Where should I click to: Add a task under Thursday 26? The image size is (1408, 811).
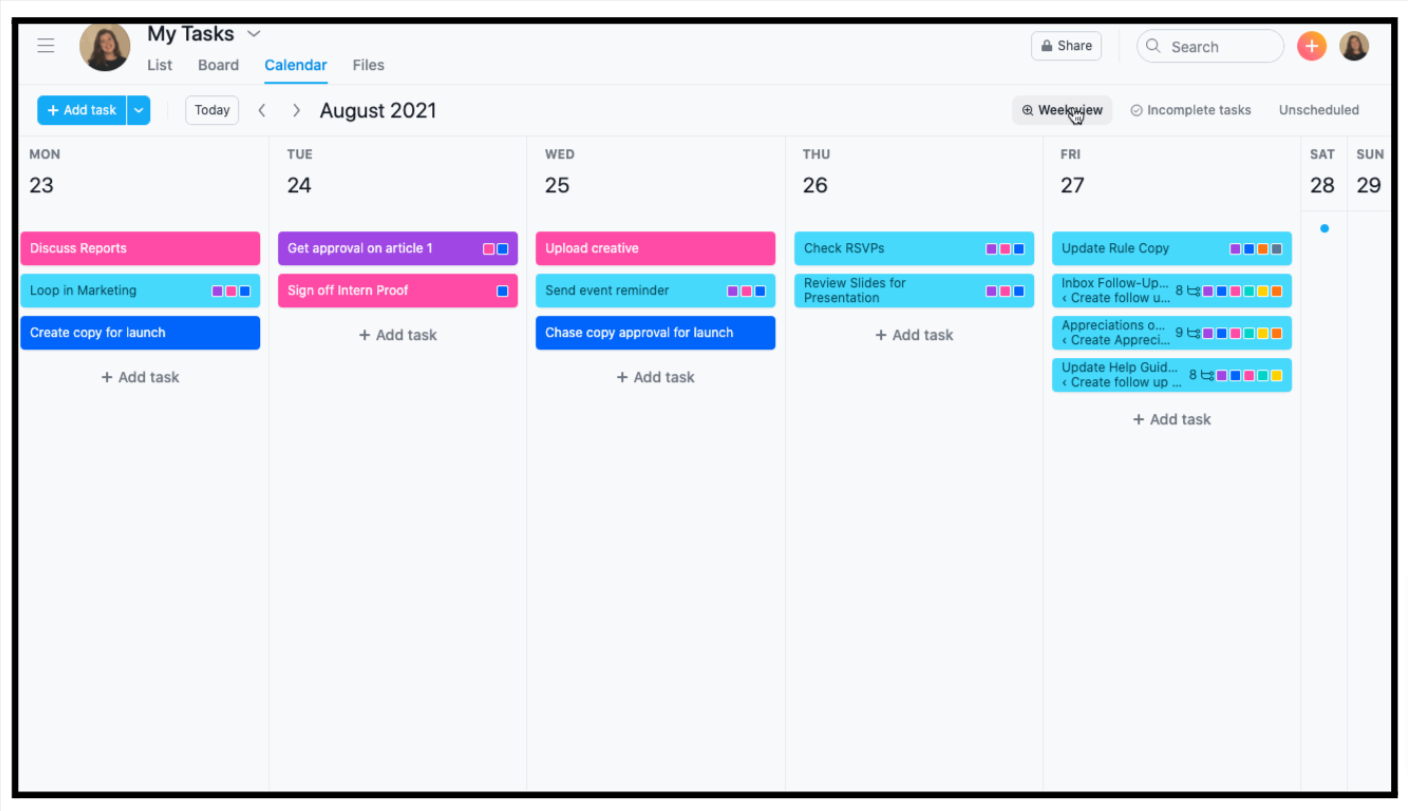pos(913,335)
